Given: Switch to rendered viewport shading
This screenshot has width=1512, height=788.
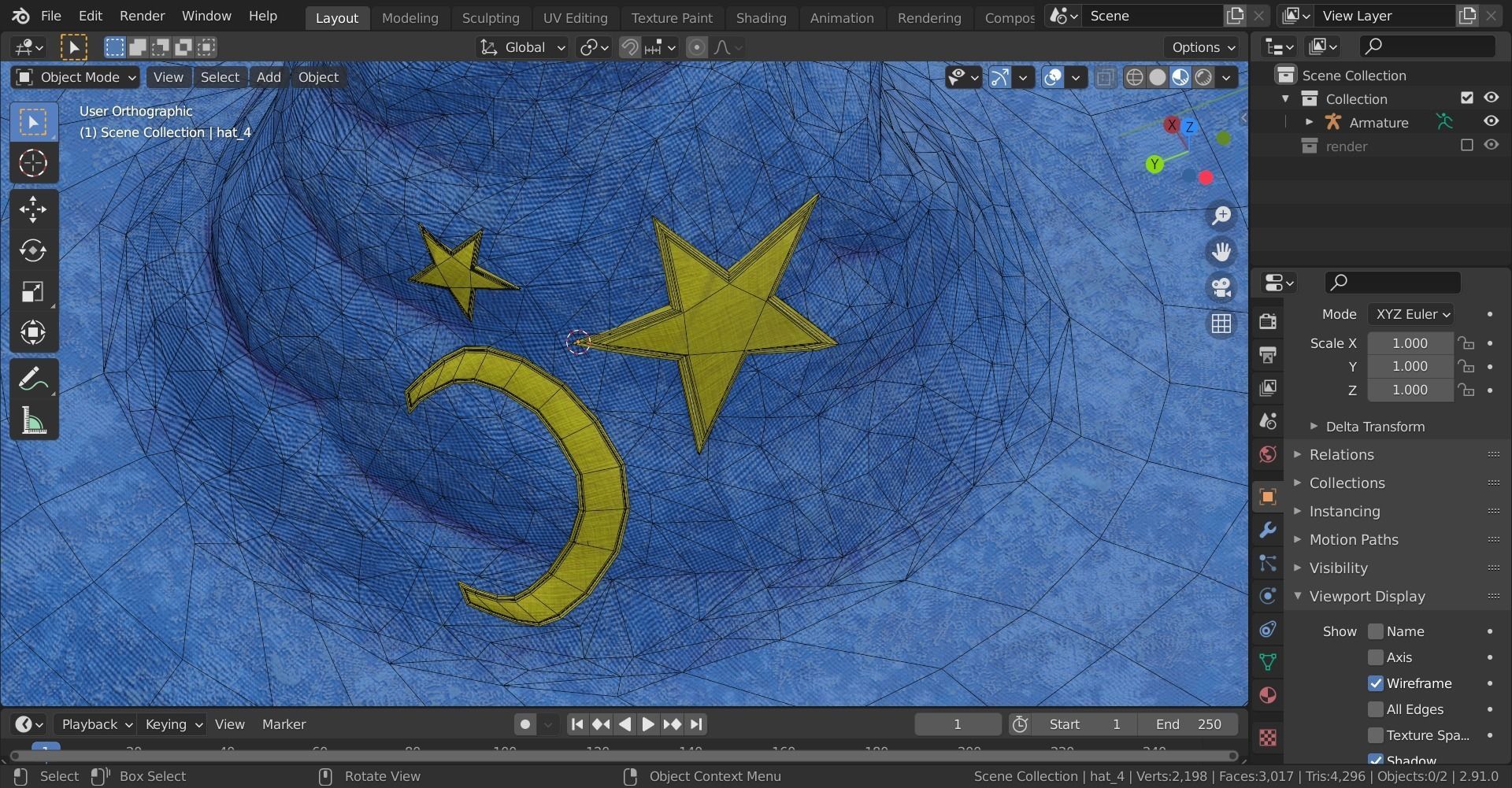Looking at the screenshot, I should pyautogui.click(x=1203, y=77).
